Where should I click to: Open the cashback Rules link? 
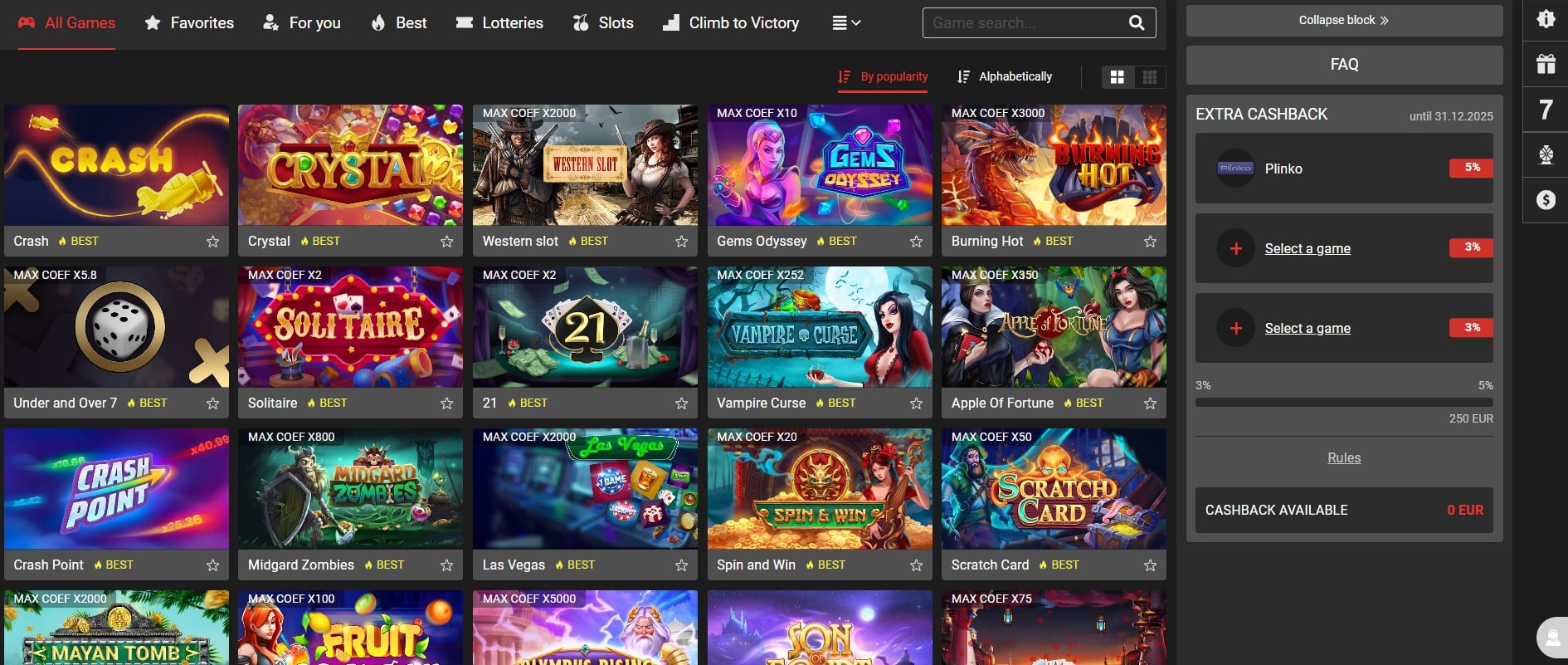(x=1344, y=457)
